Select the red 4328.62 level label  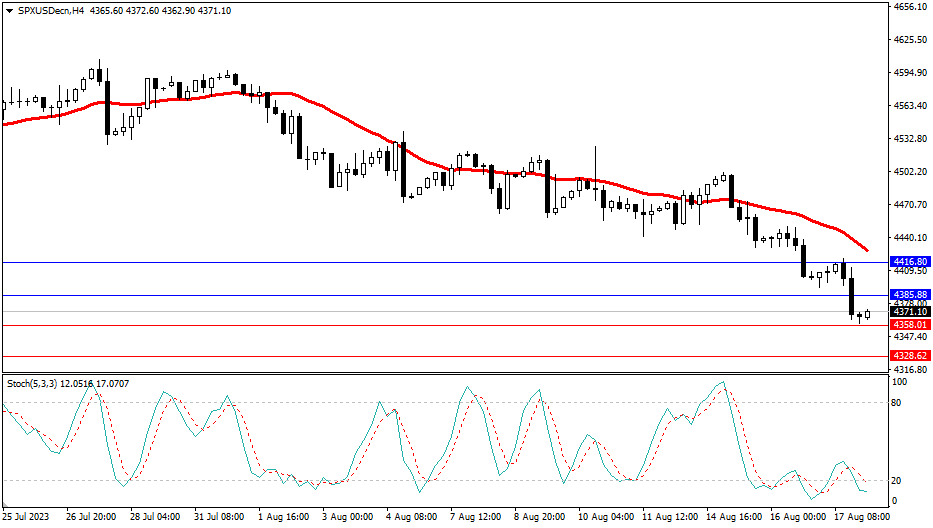910,356
